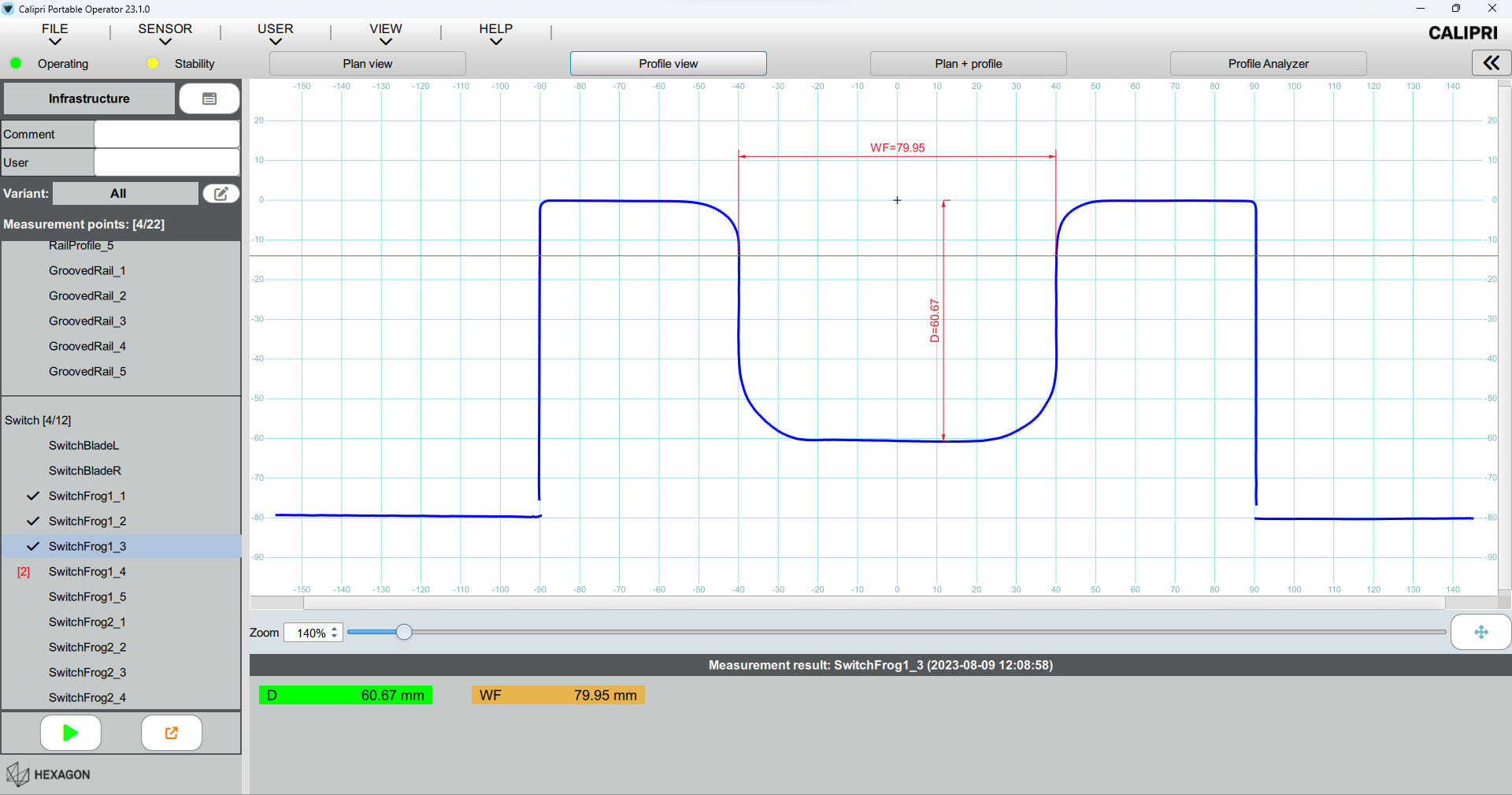Select SwitchFrog2_4 measurement point
This screenshot has width=1512, height=795.
87,697
